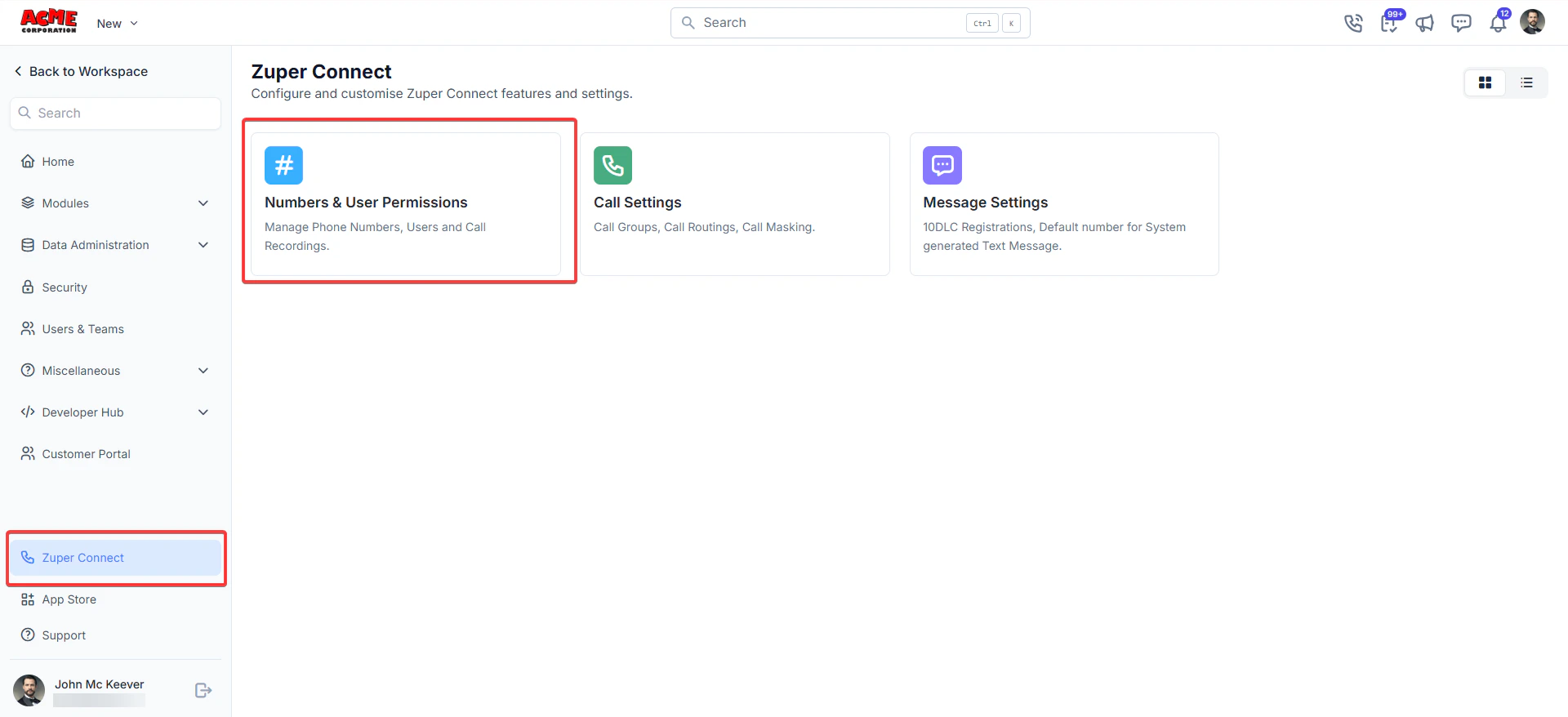Click the Users & Teams people icon
The height and width of the screenshot is (717, 1568).
tap(28, 328)
